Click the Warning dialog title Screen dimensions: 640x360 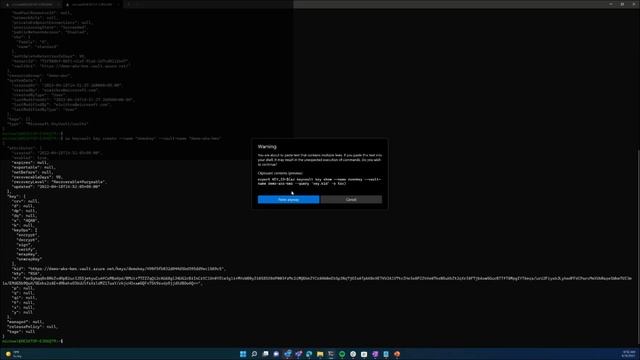click(267, 147)
